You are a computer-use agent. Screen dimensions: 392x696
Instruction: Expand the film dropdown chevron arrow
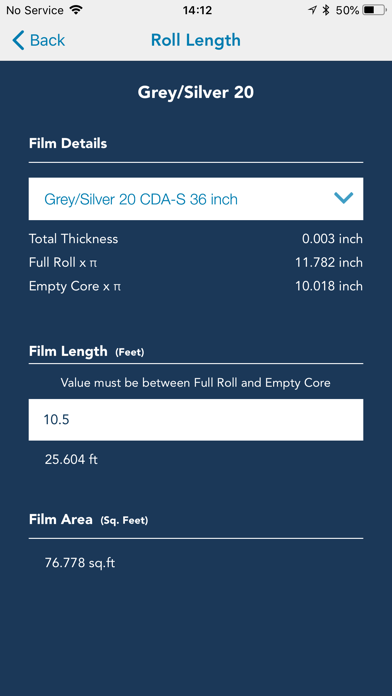click(x=344, y=198)
